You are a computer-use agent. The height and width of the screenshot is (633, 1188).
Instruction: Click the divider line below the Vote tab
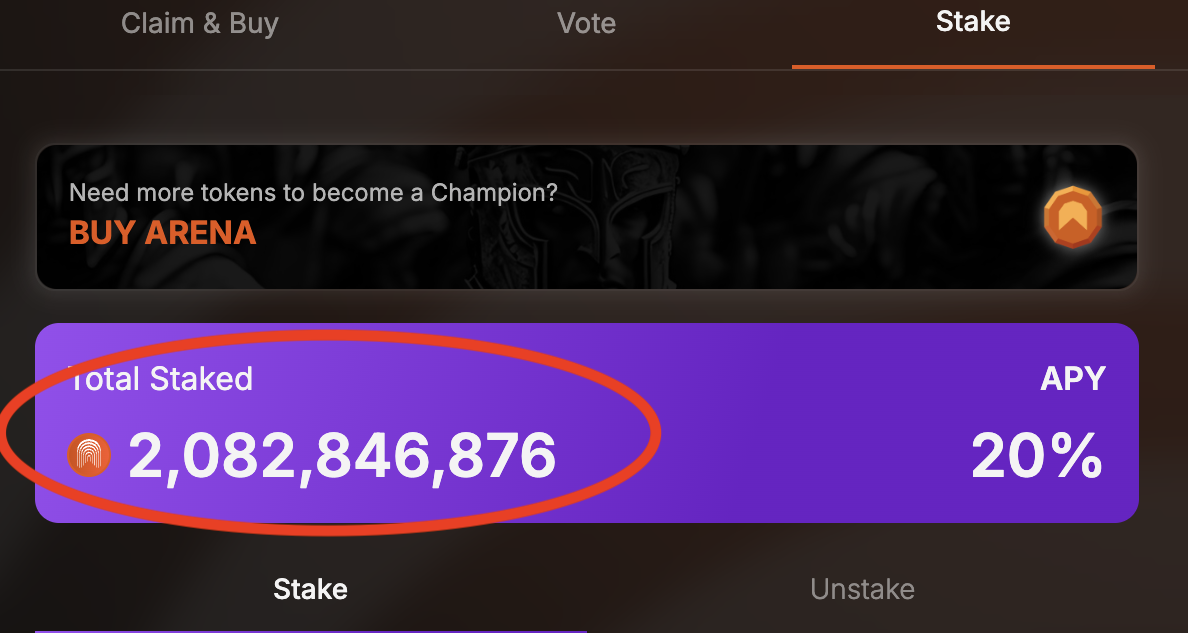[x=586, y=70]
